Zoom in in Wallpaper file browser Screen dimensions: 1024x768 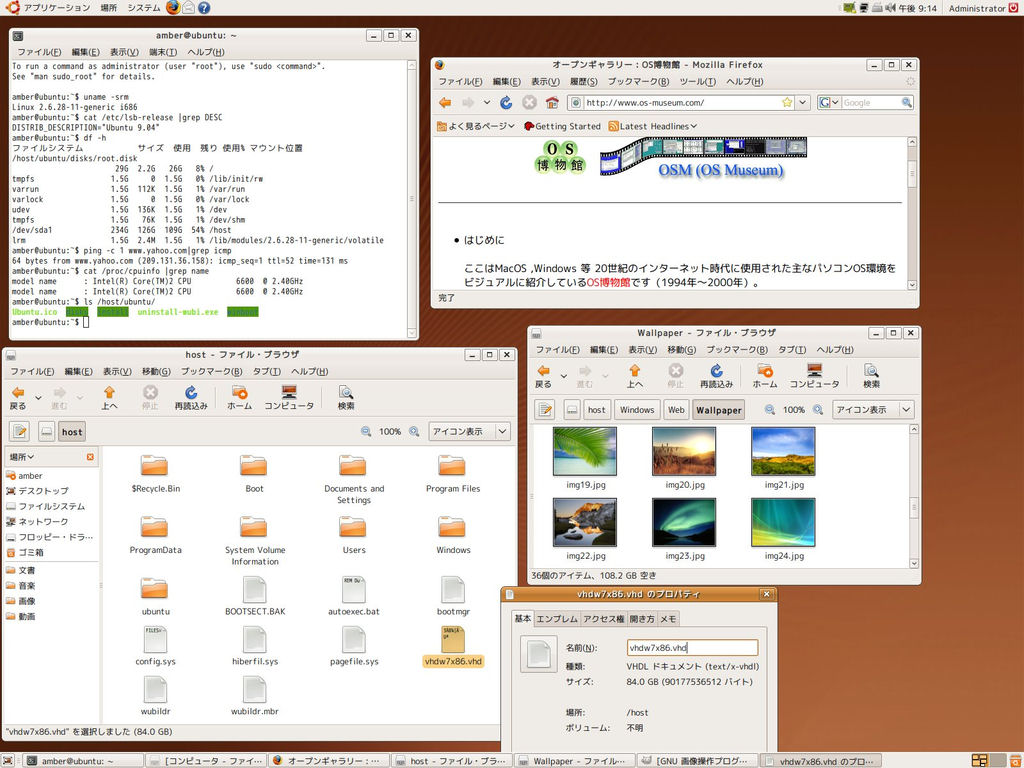coord(818,409)
